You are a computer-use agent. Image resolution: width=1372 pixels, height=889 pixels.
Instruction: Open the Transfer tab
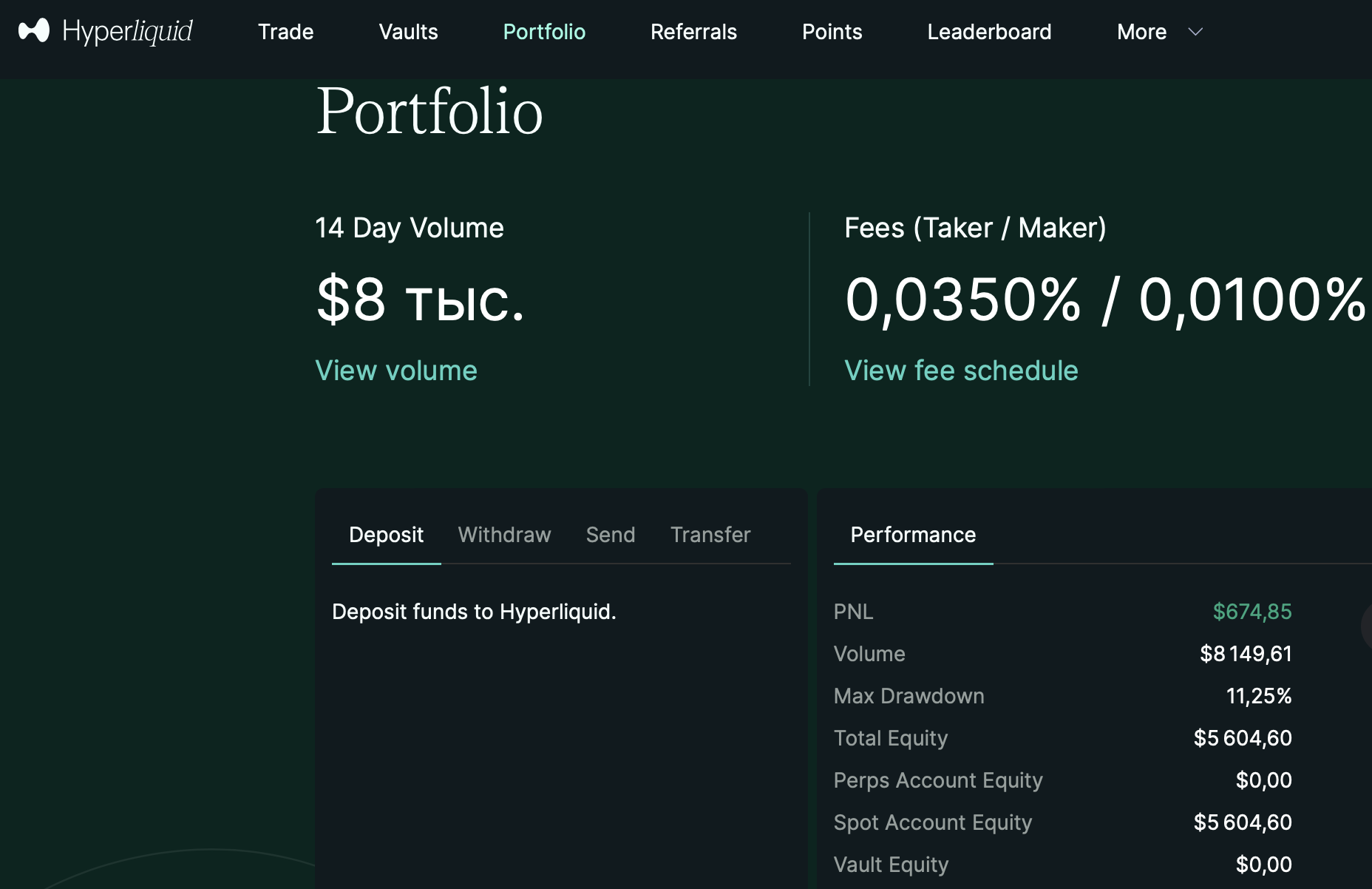coord(710,535)
